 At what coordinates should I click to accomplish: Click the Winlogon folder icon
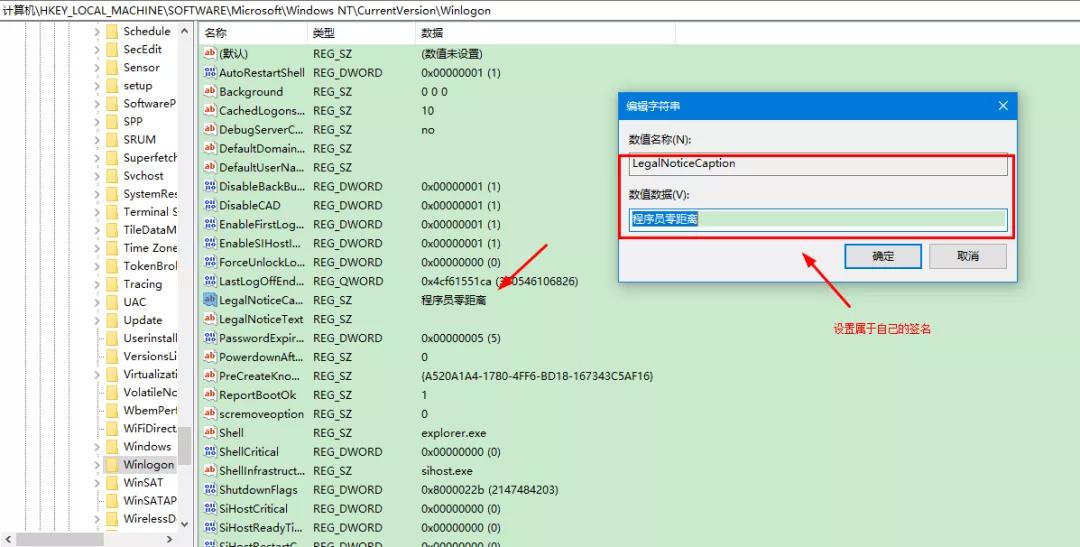pyautogui.click(x=112, y=464)
